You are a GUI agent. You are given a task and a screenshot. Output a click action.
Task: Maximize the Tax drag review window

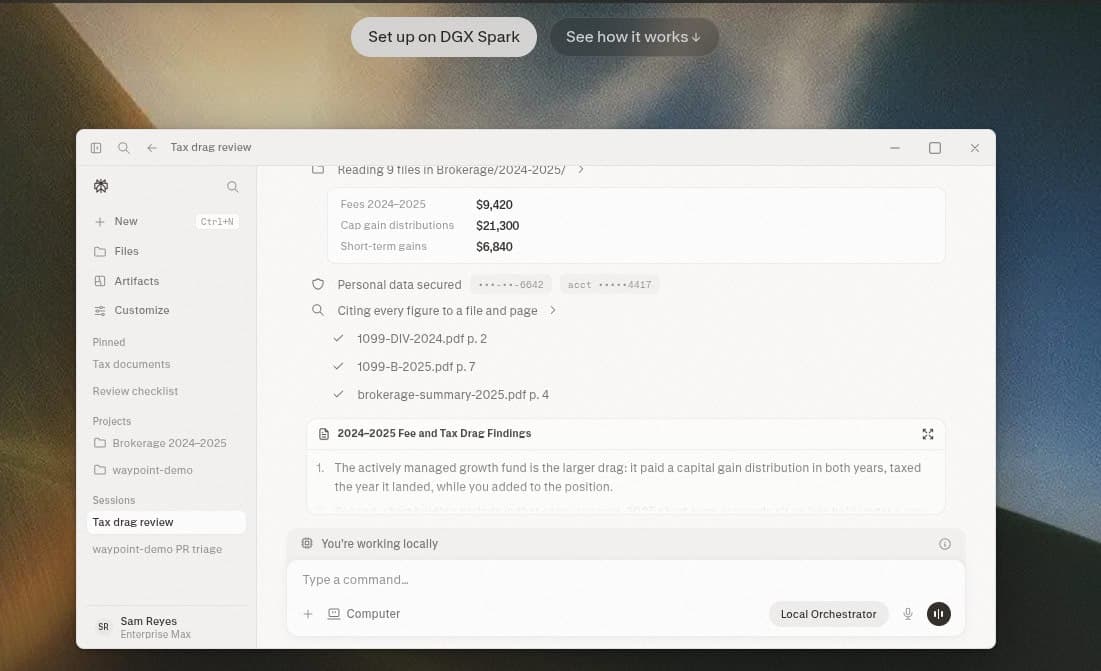click(935, 148)
